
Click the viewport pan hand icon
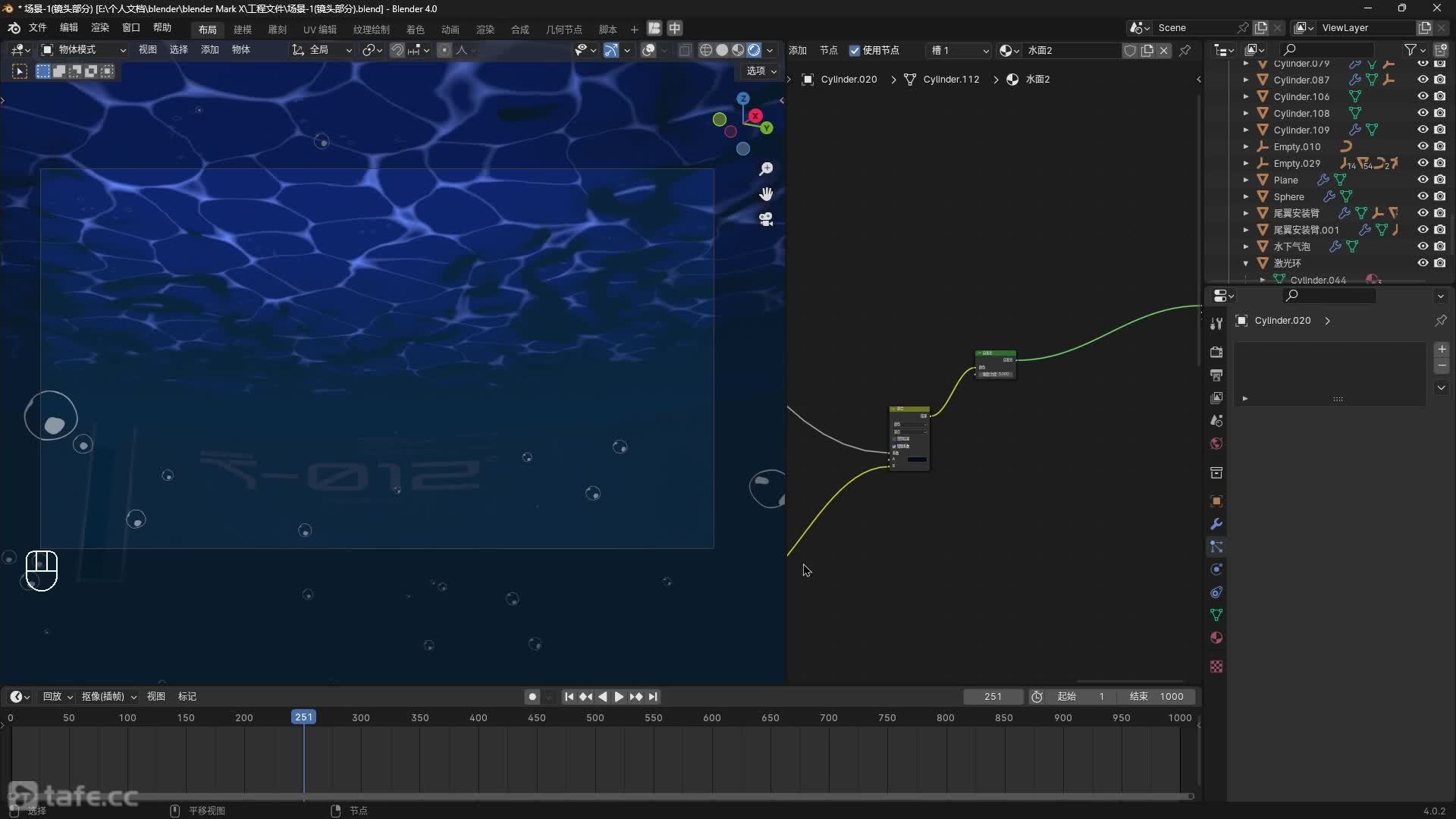click(766, 194)
